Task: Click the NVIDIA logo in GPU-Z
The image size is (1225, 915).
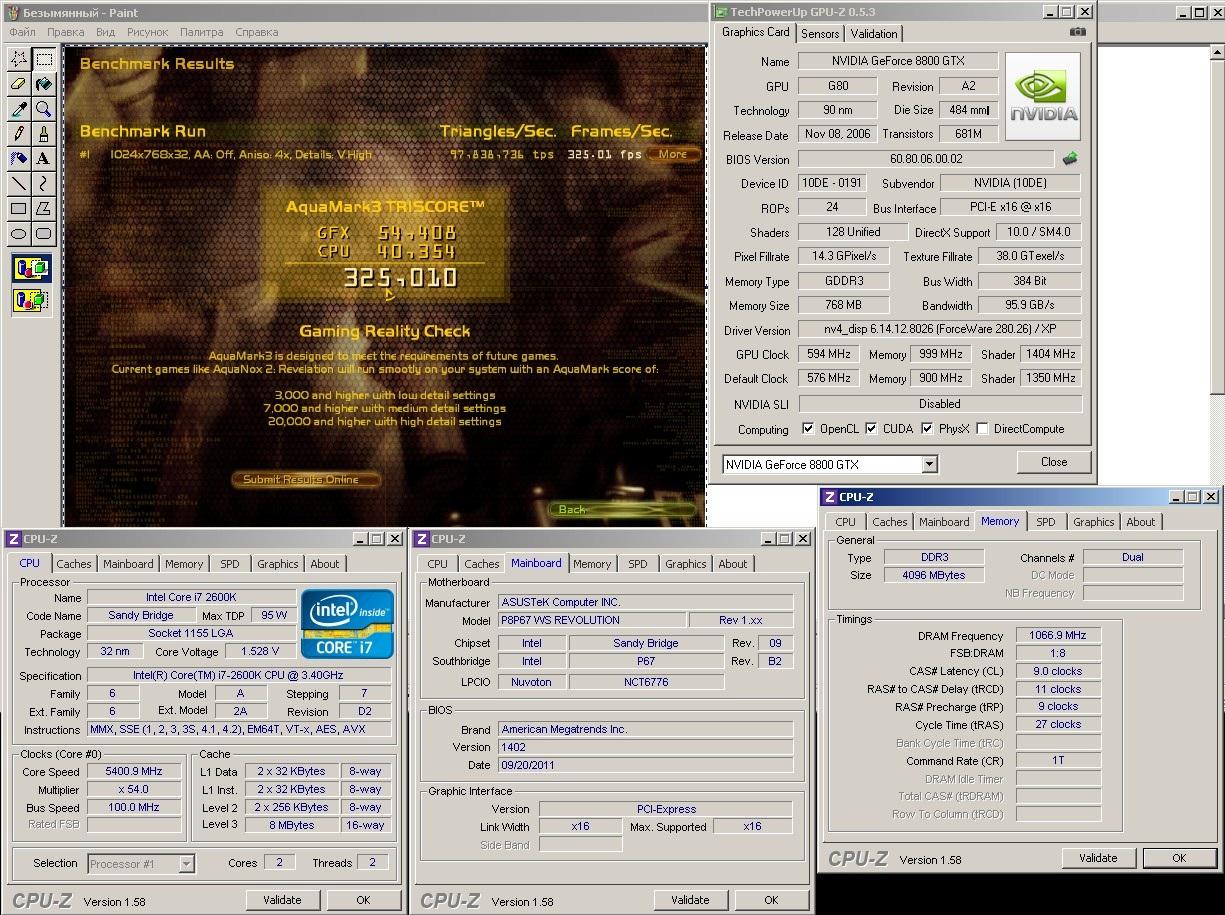Action: coord(1043,97)
